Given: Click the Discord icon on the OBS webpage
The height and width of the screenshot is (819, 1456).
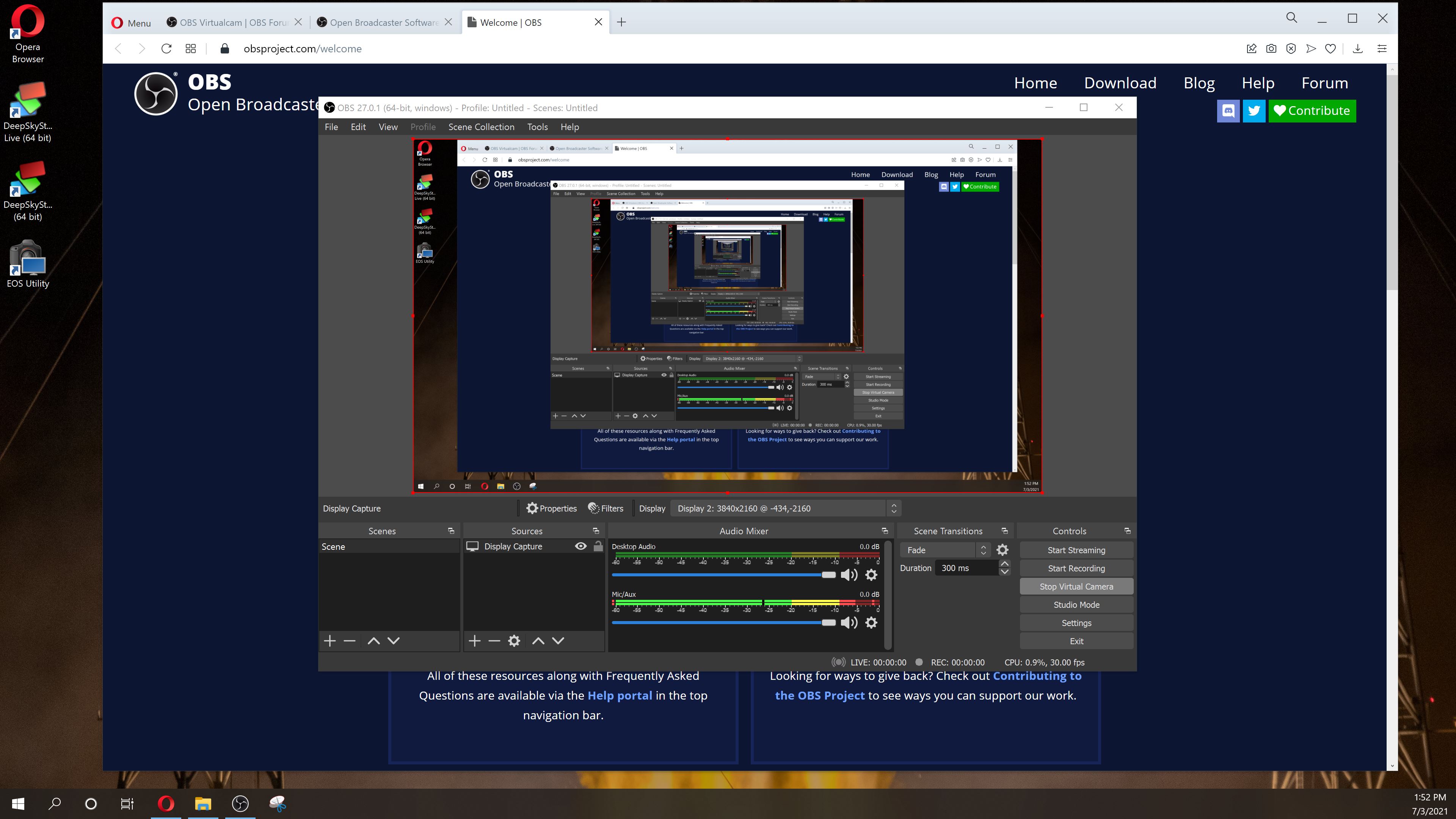Looking at the screenshot, I should pyautogui.click(x=1228, y=111).
